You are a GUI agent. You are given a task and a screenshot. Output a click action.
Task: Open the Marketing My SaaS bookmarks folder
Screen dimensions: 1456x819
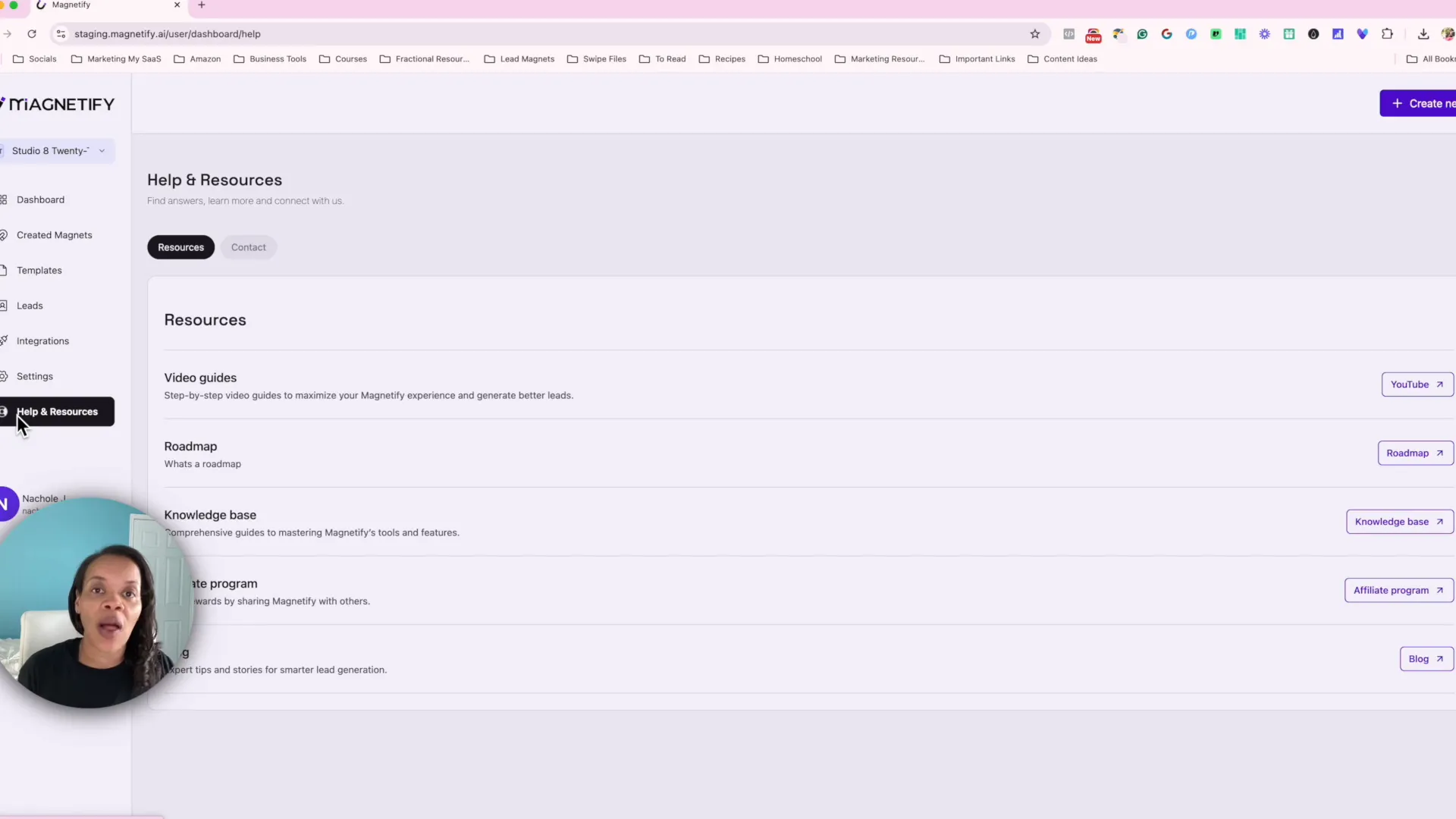coord(116,59)
